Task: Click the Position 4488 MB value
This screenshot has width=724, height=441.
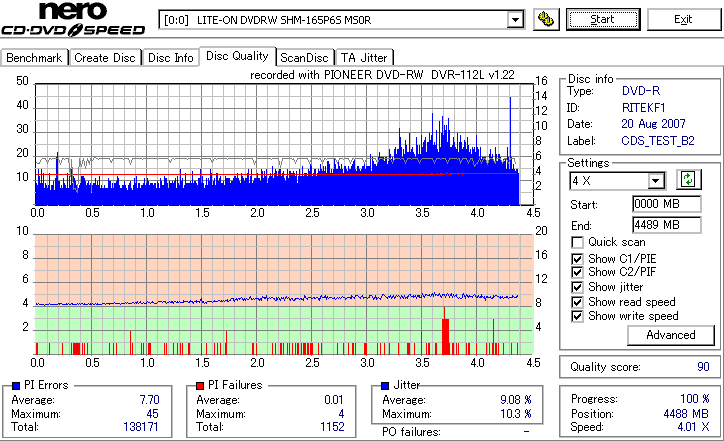Action: (x=686, y=414)
